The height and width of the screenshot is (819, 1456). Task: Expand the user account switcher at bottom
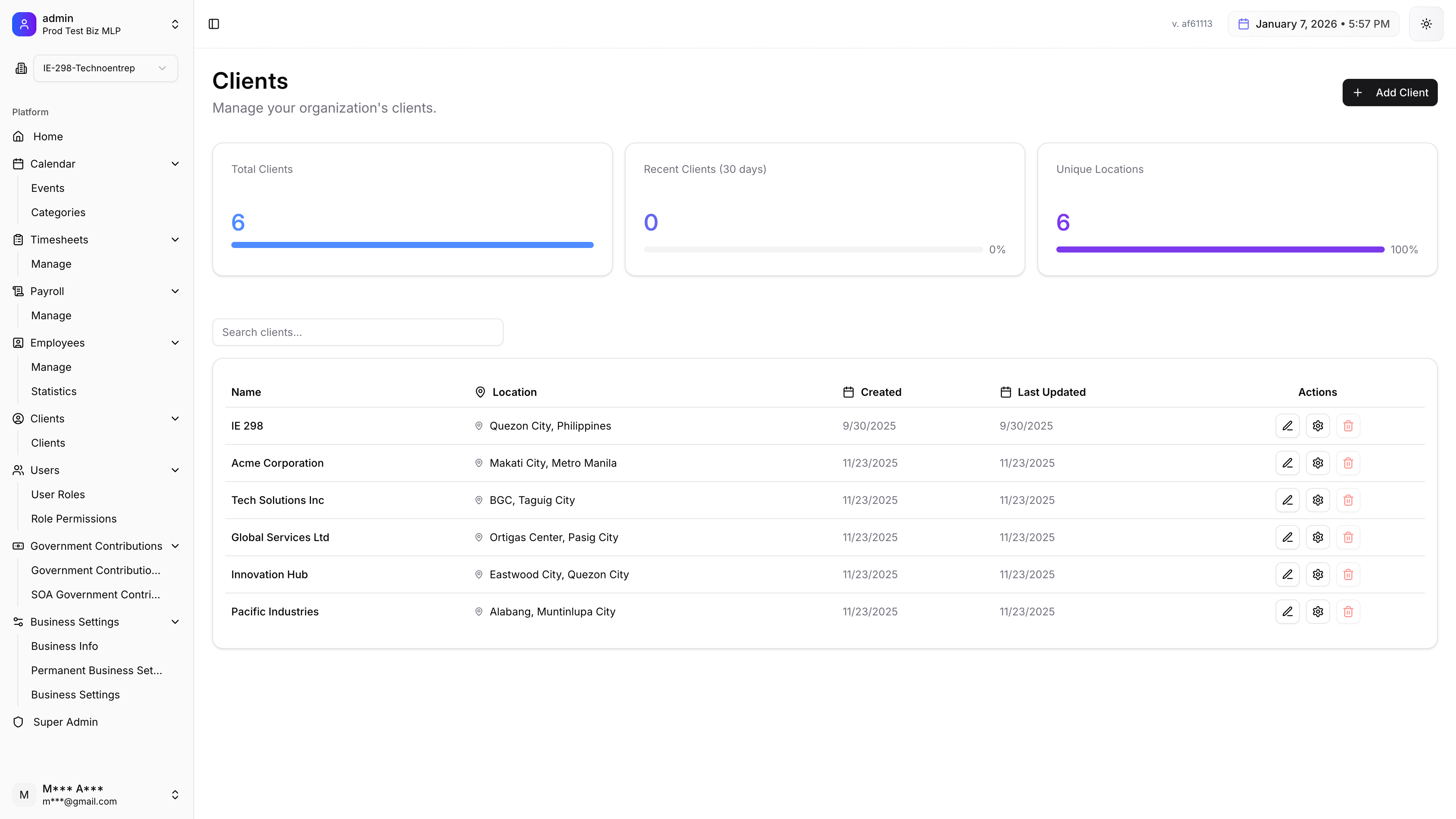click(175, 795)
